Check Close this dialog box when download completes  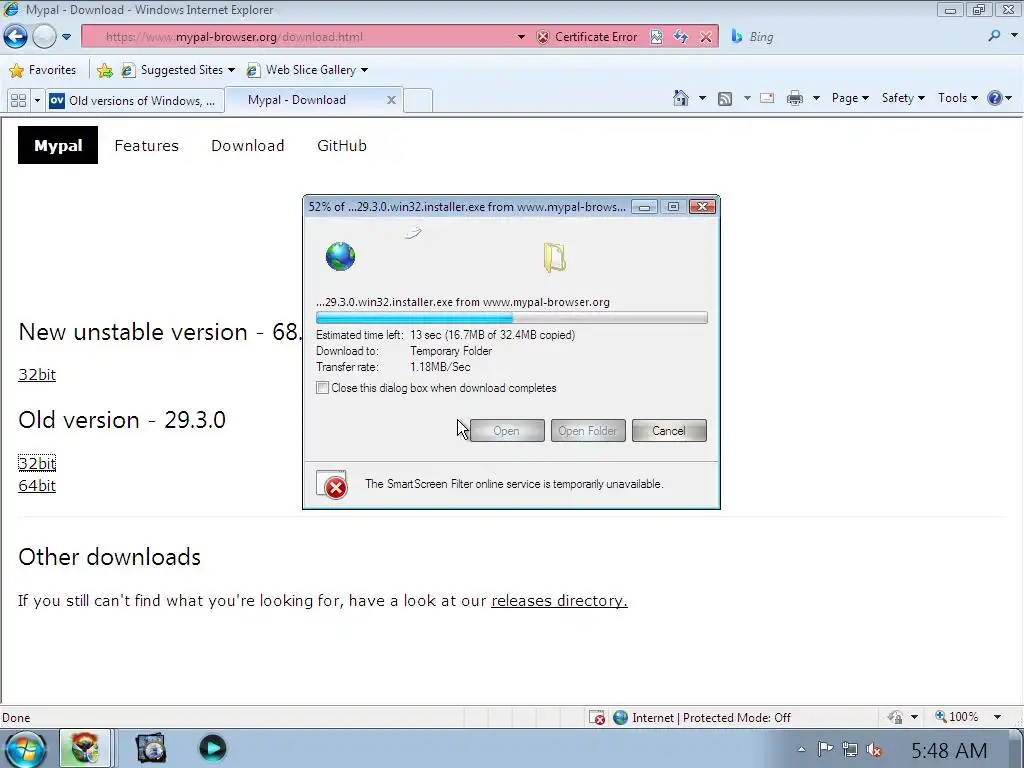click(323, 388)
